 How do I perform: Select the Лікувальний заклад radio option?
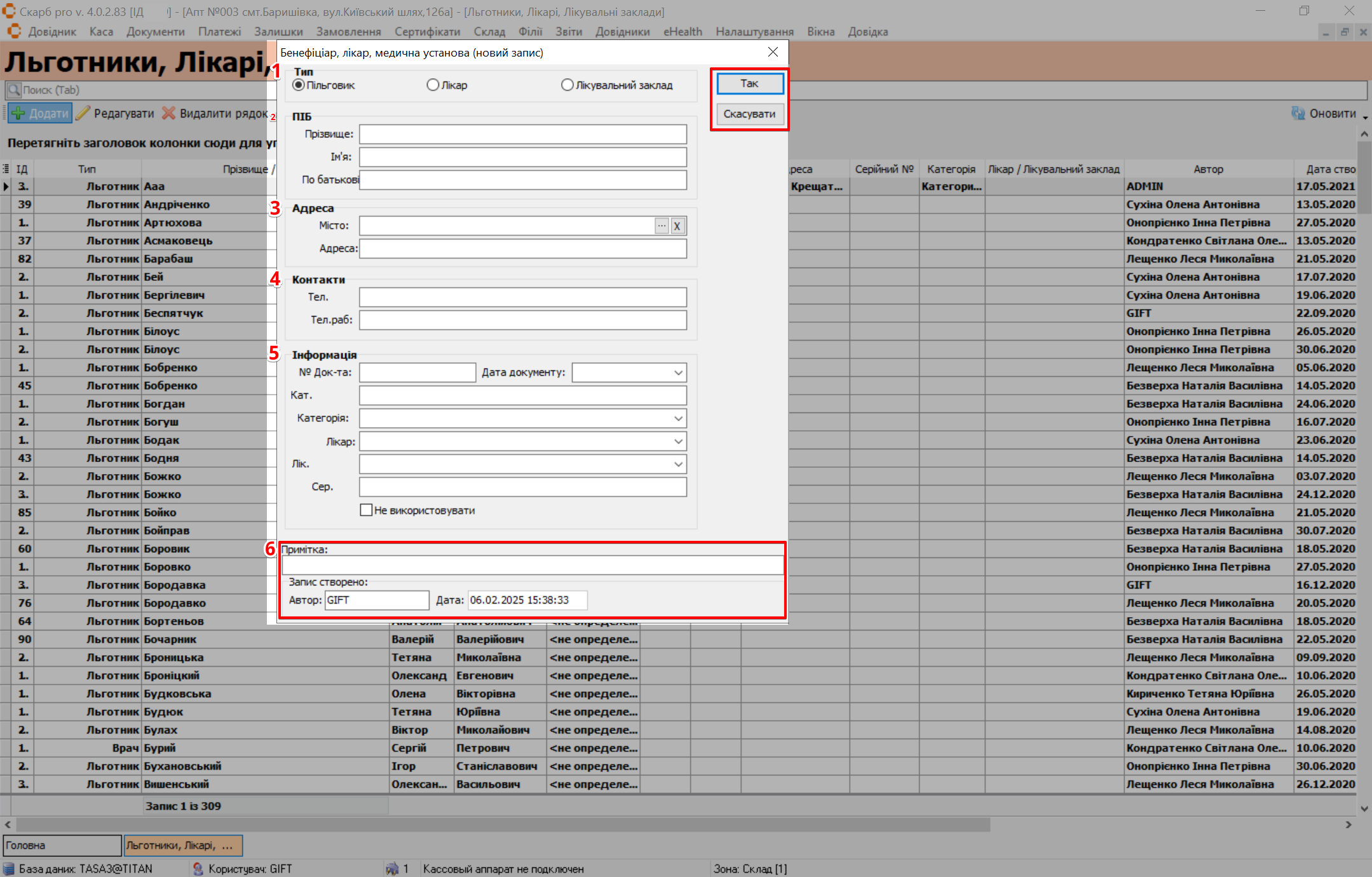(x=567, y=85)
